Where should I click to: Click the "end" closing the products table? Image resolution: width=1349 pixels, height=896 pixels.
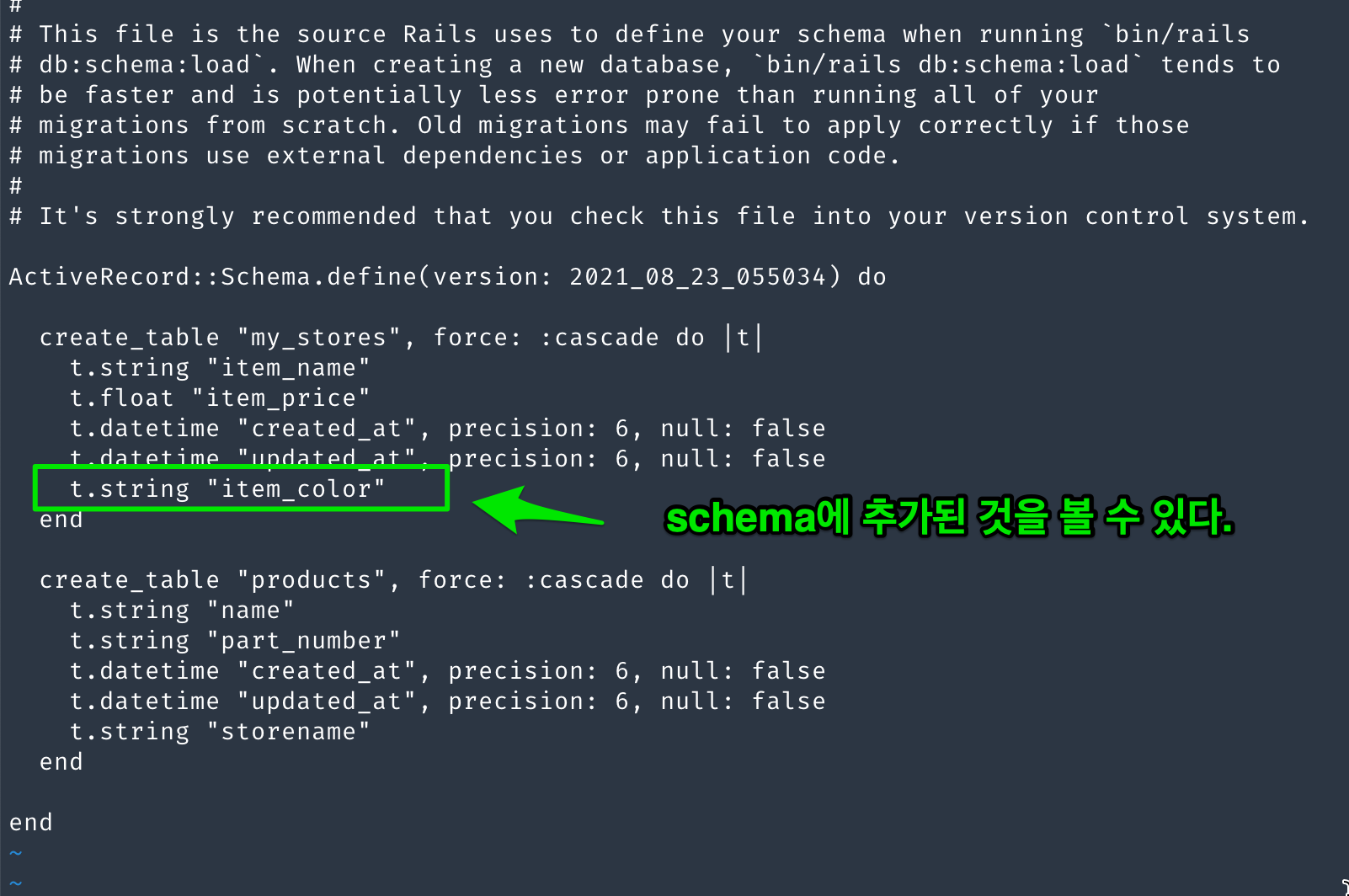coord(61,762)
